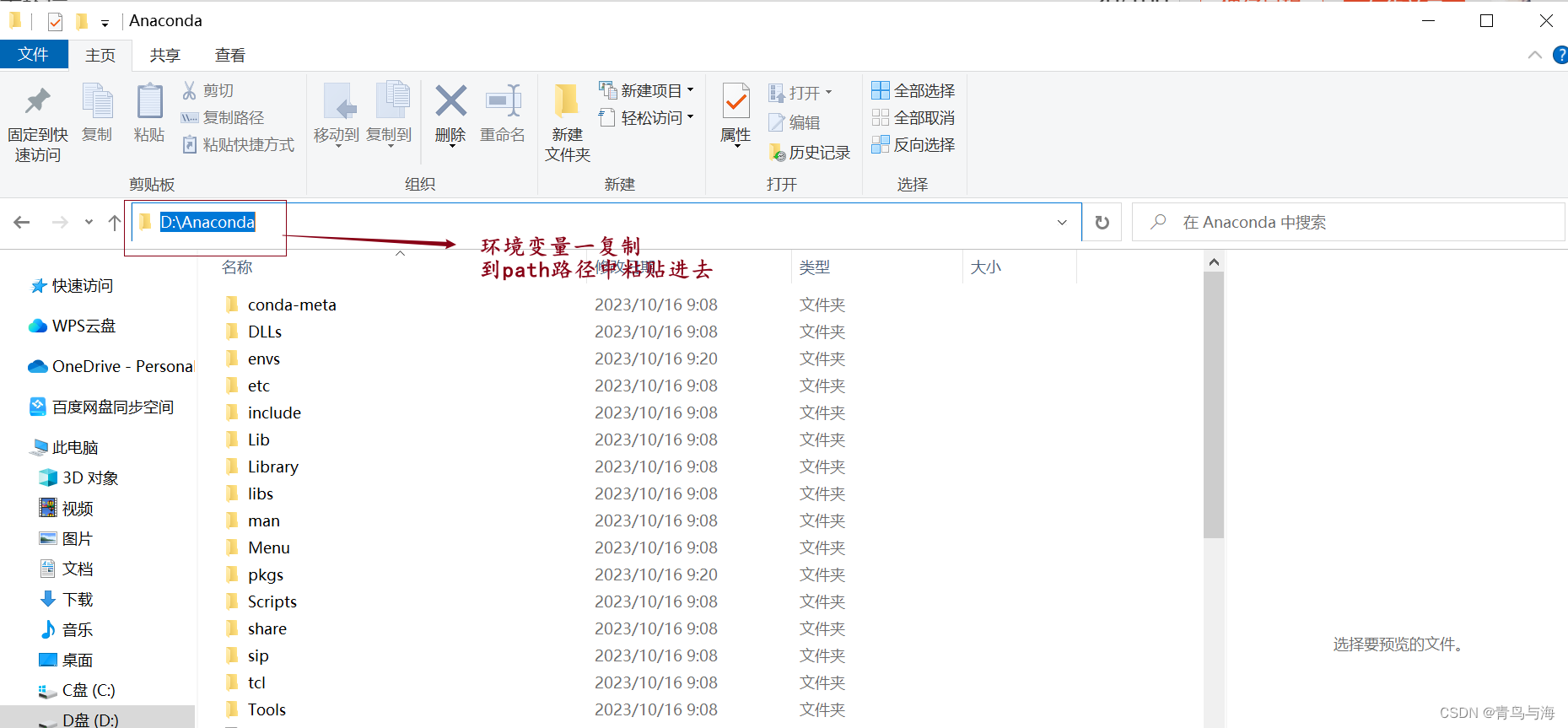Screen dimensions: 1568x728
Task: Click the Delete (删除) X icon
Action: point(451,101)
